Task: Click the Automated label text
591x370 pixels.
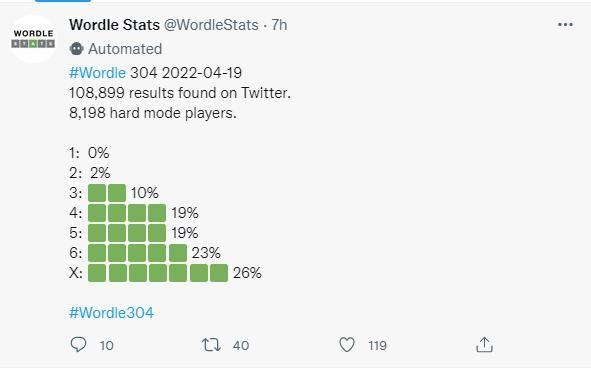Action: point(125,49)
